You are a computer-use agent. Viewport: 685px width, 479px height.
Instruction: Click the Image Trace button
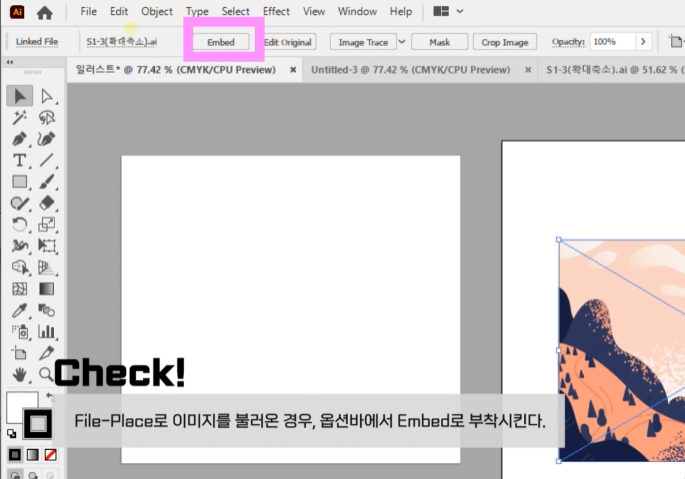click(363, 42)
